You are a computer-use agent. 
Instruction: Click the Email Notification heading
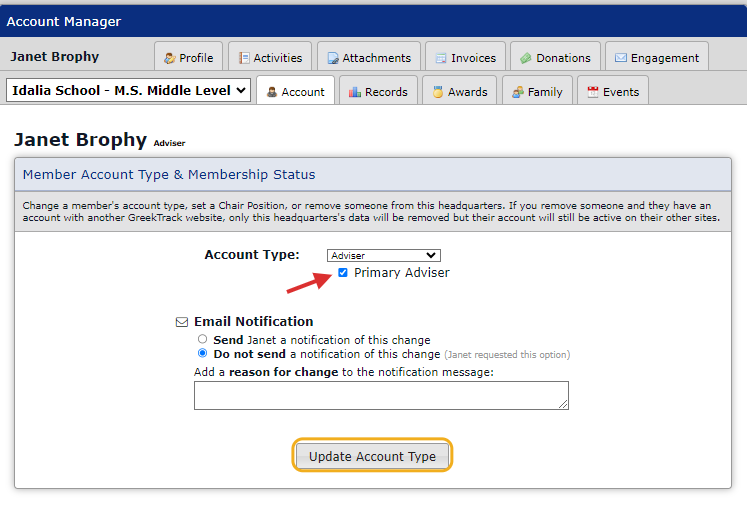coord(253,322)
